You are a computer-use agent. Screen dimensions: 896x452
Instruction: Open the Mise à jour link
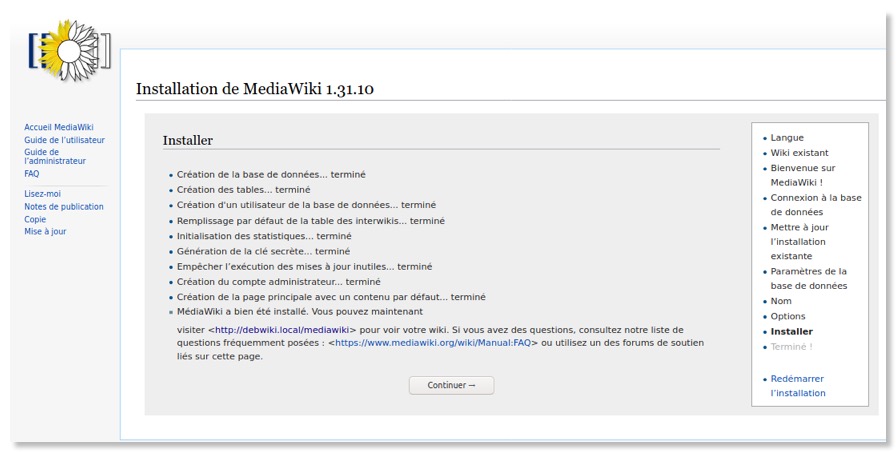45,231
